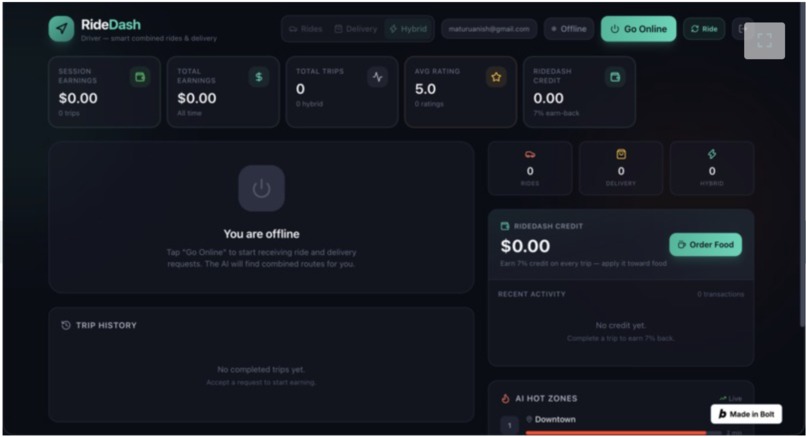Click the Total Earnings dollar icon
806x437 pixels.
(x=259, y=77)
